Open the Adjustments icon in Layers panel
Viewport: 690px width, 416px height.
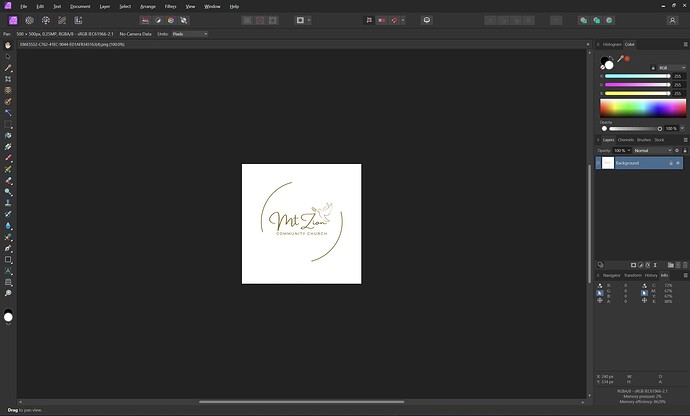640,265
